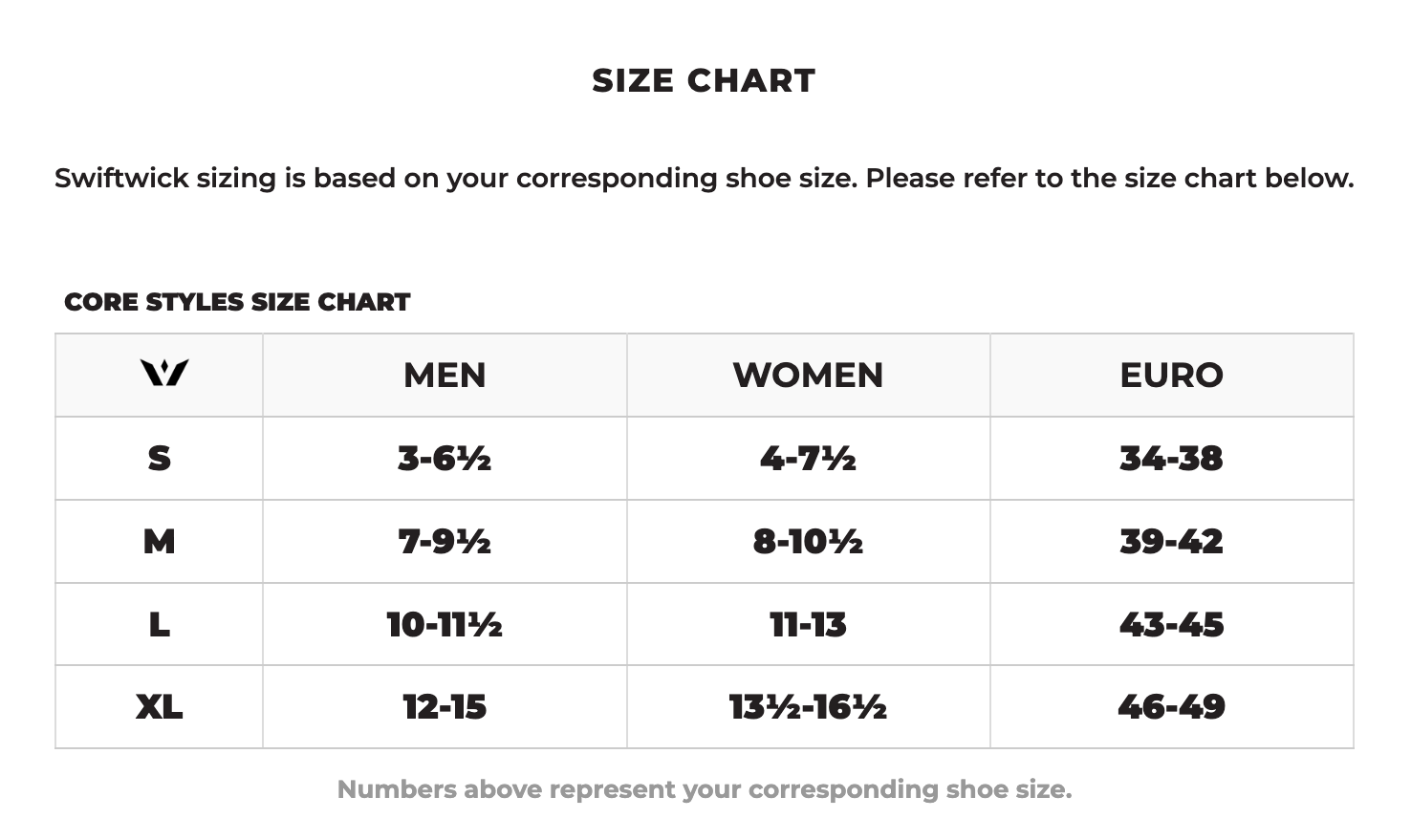The image size is (1411, 840).
Task: Click men's small size 3-6½ cell
Action: (x=445, y=459)
